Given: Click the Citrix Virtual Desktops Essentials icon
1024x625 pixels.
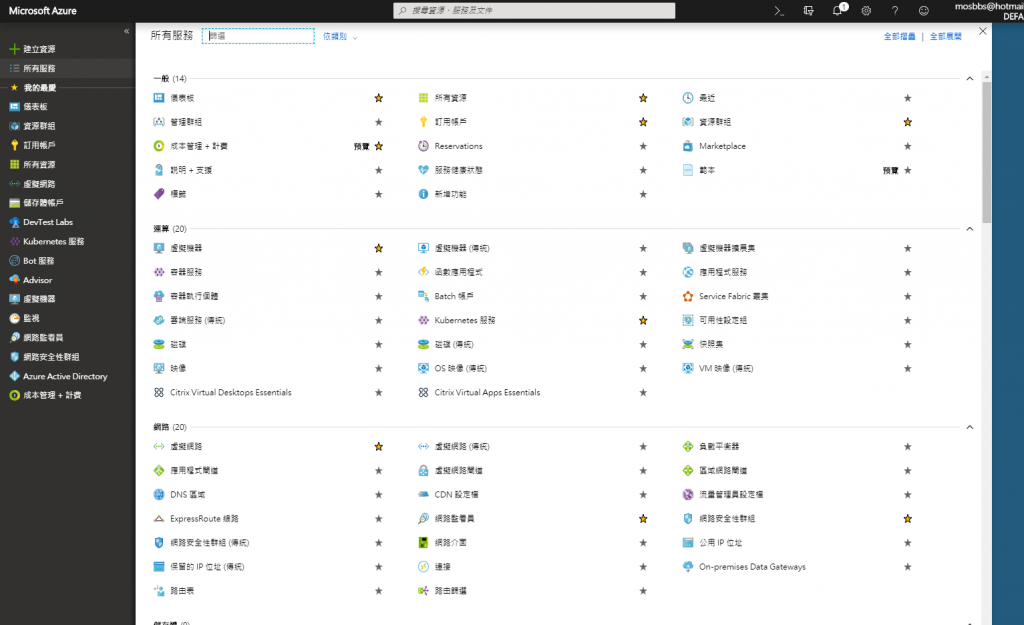Looking at the screenshot, I should point(159,393).
